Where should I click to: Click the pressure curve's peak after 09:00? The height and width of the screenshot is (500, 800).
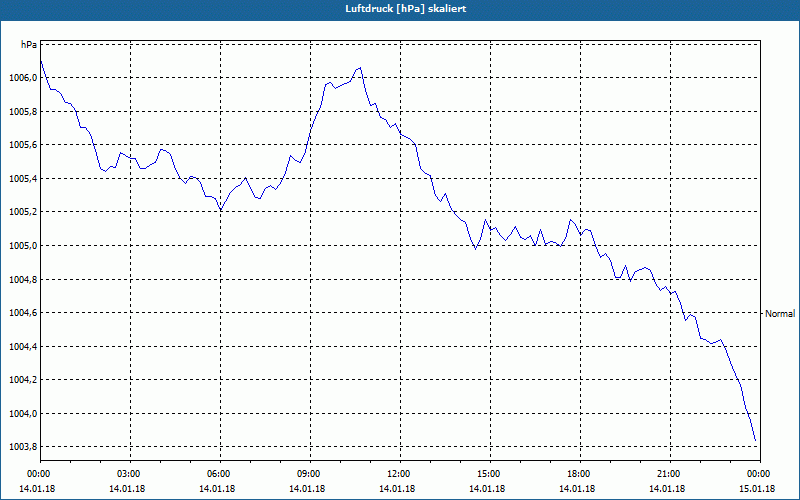pyautogui.click(x=360, y=67)
